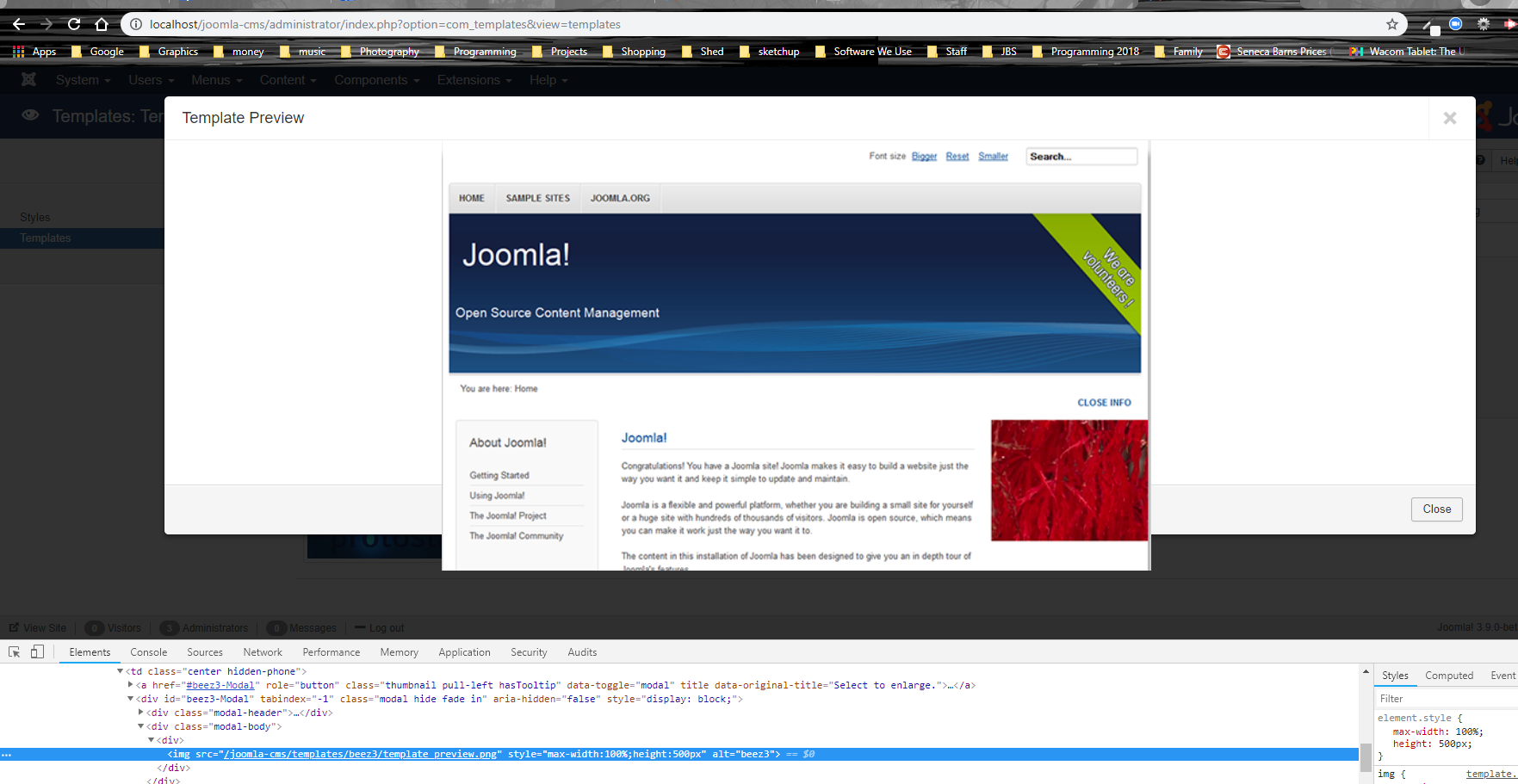Click the View Site status link
The width and height of the screenshot is (1518, 784).
click(x=39, y=628)
